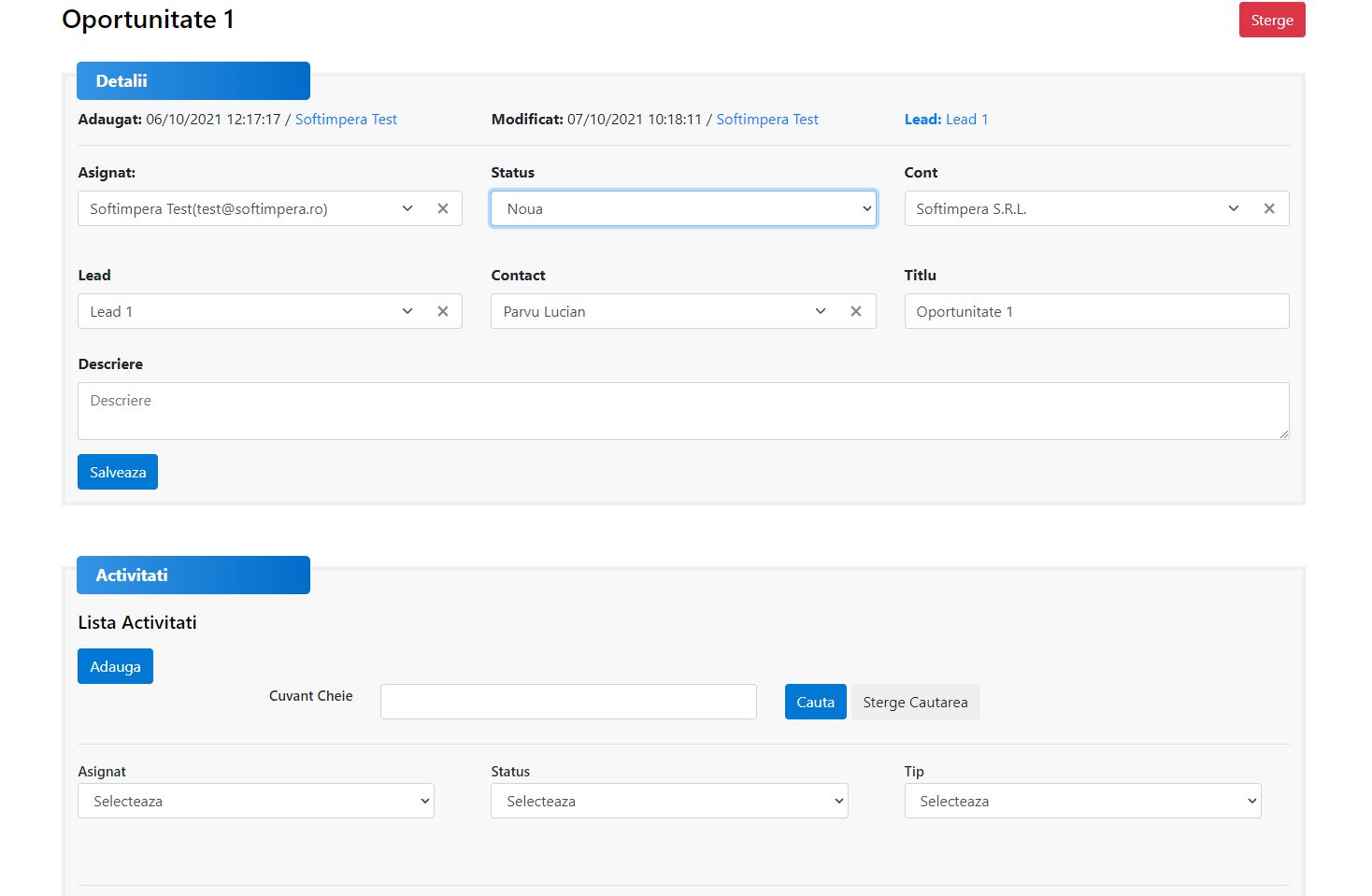
Task: Open the Status dropdown showing Noua
Action: pyautogui.click(x=683, y=208)
